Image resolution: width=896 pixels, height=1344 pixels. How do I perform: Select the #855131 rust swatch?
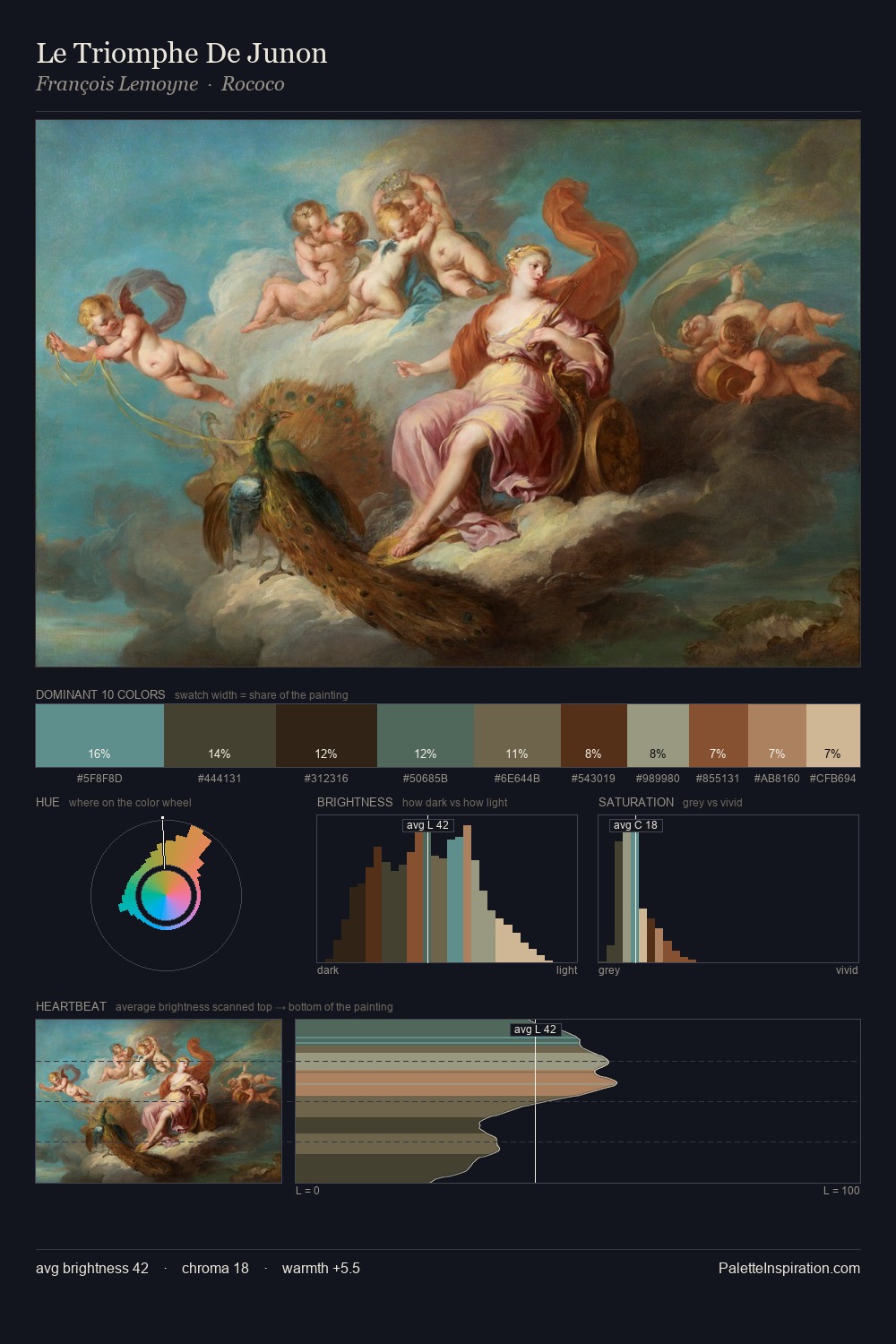pos(718,736)
